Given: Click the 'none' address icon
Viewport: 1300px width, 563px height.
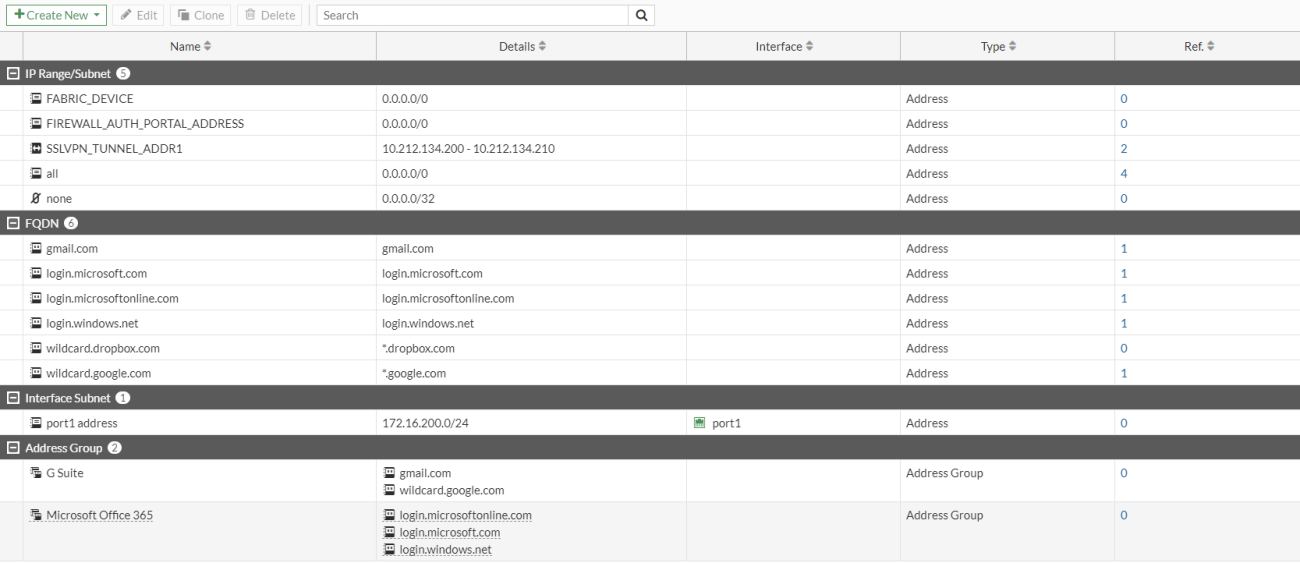Looking at the screenshot, I should click(37, 199).
